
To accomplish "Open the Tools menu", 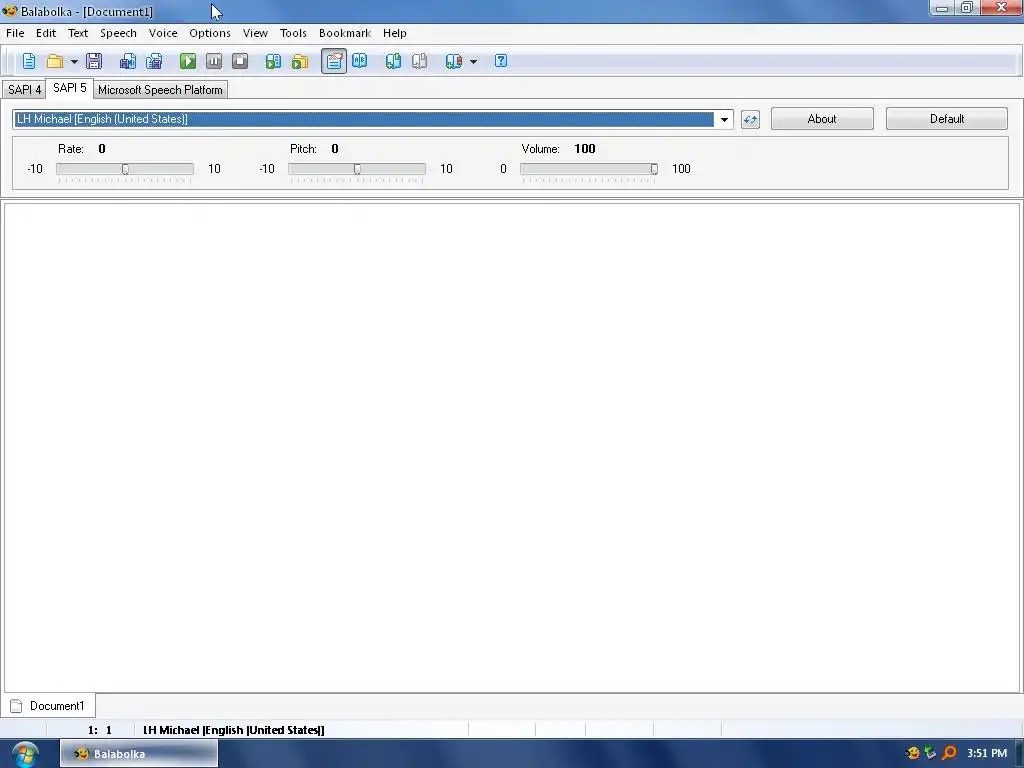I will [293, 33].
